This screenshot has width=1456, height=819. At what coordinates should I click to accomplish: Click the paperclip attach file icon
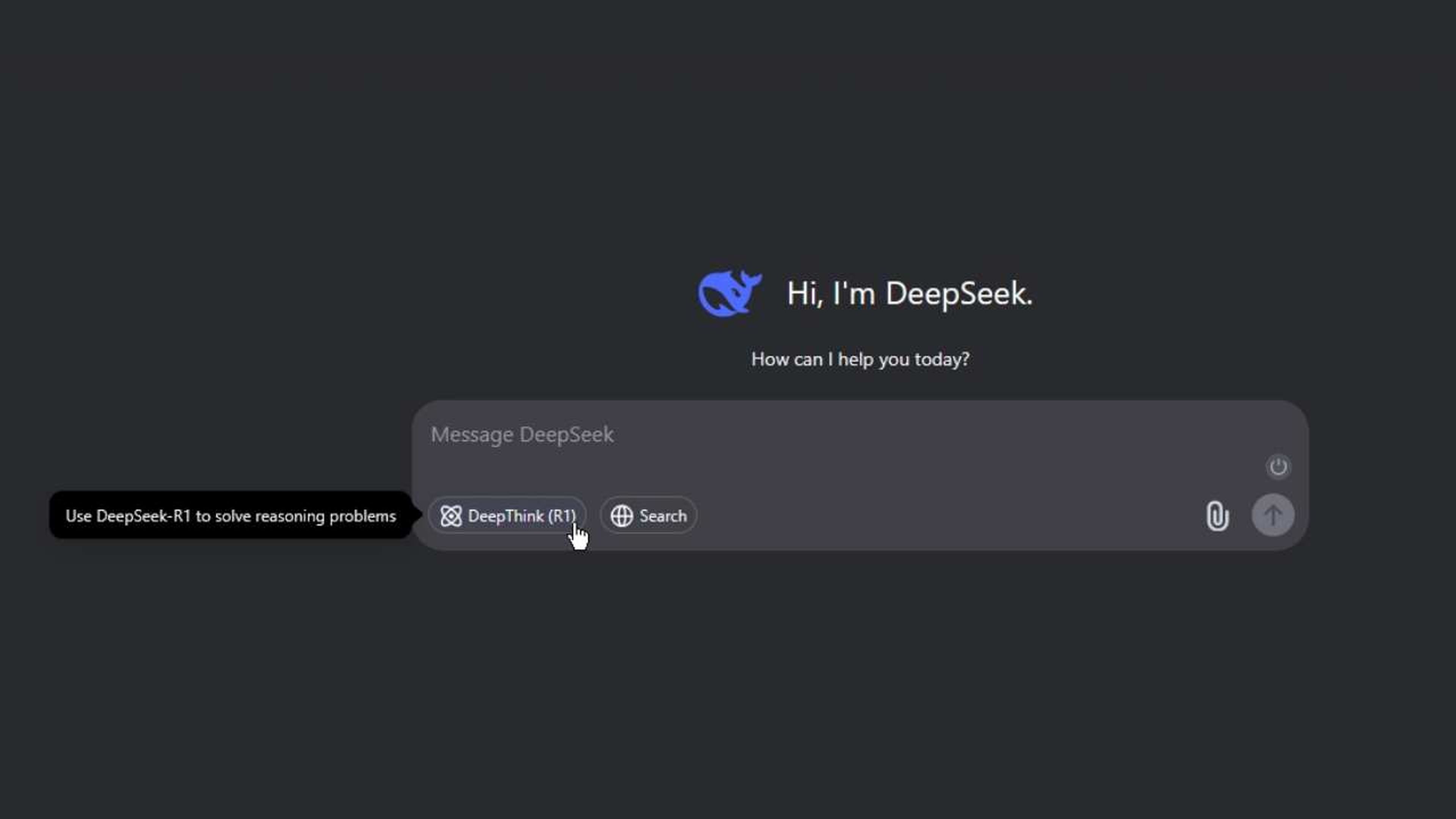[1217, 516]
